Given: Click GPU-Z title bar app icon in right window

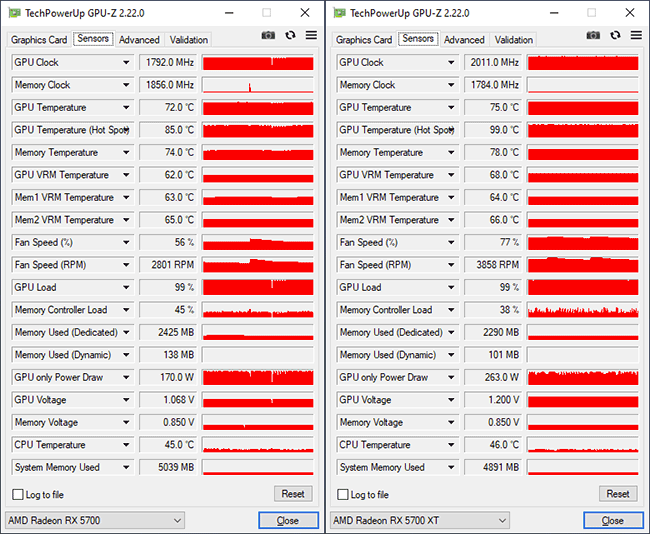Looking at the screenshot, I should tap(340, 12).
